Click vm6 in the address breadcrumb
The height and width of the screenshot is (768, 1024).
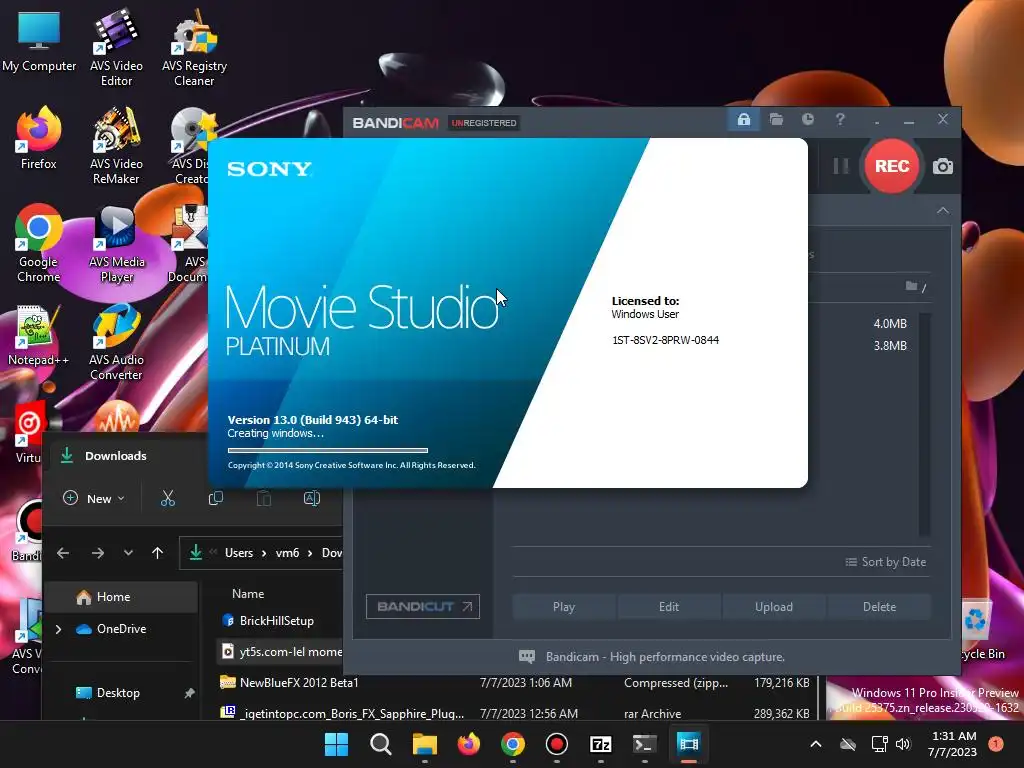tap(287, 553)
